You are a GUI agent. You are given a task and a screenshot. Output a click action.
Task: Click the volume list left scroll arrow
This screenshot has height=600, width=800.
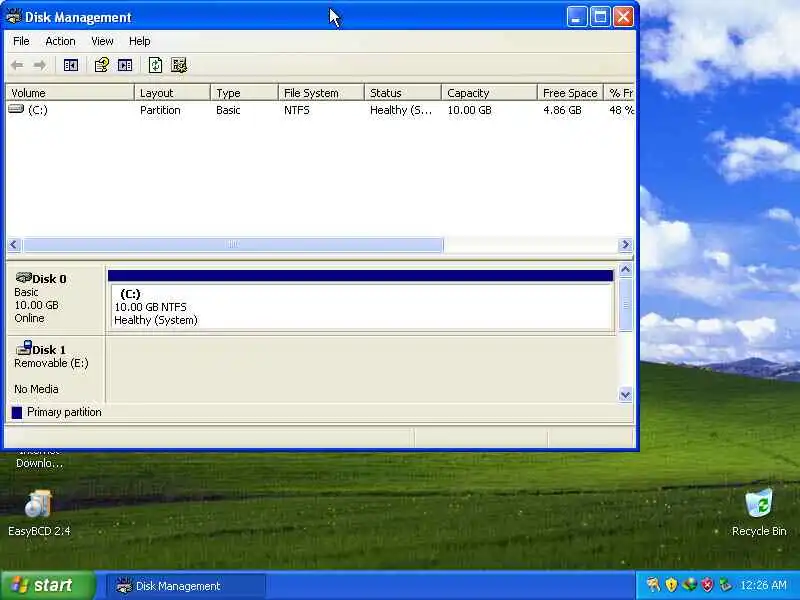pos(14,245)
